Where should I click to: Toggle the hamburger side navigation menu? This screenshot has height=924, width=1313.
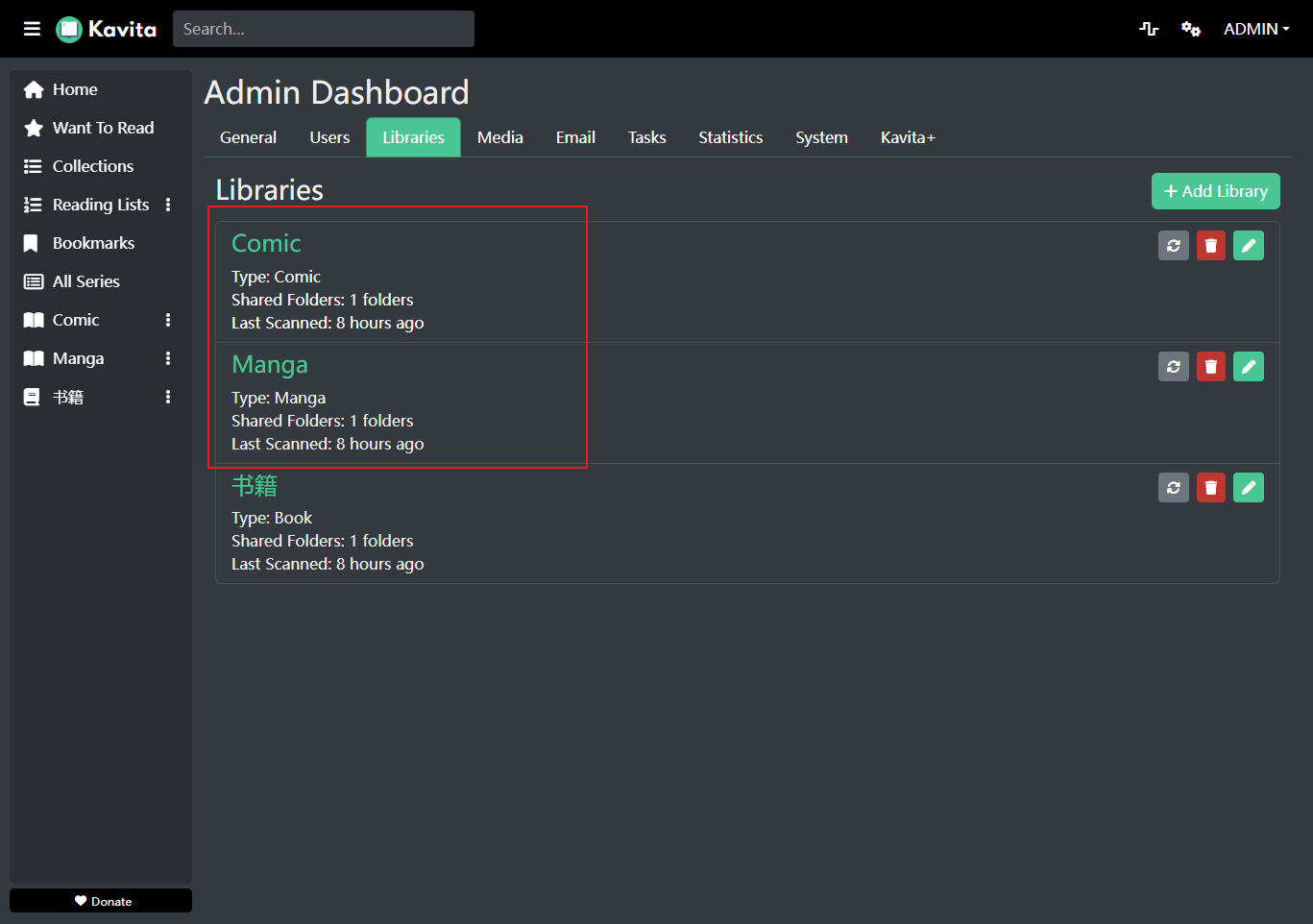(32, 29)
